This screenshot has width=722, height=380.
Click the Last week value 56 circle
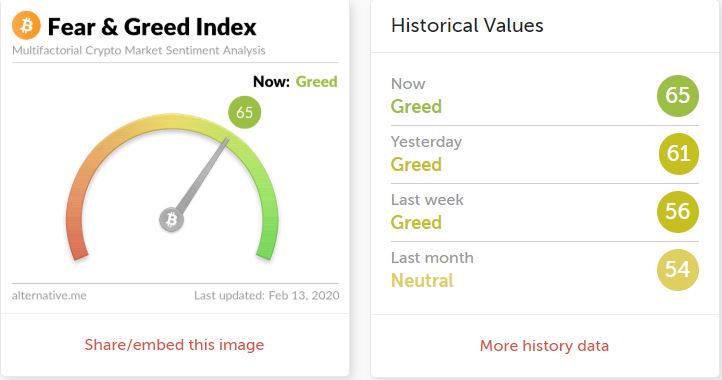click(x=678, y=212)
